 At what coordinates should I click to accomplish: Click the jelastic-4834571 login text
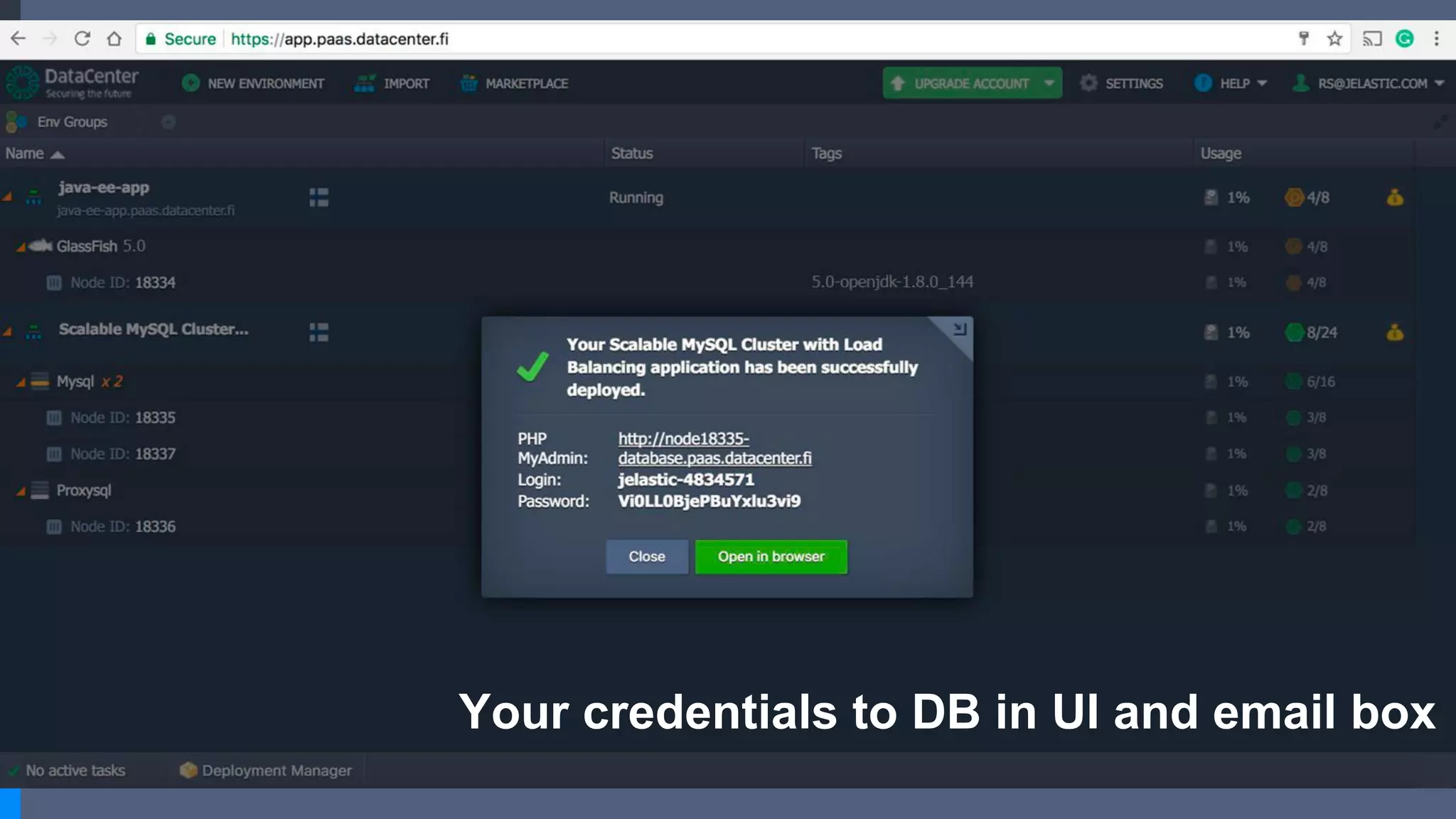tap(686, 480)
